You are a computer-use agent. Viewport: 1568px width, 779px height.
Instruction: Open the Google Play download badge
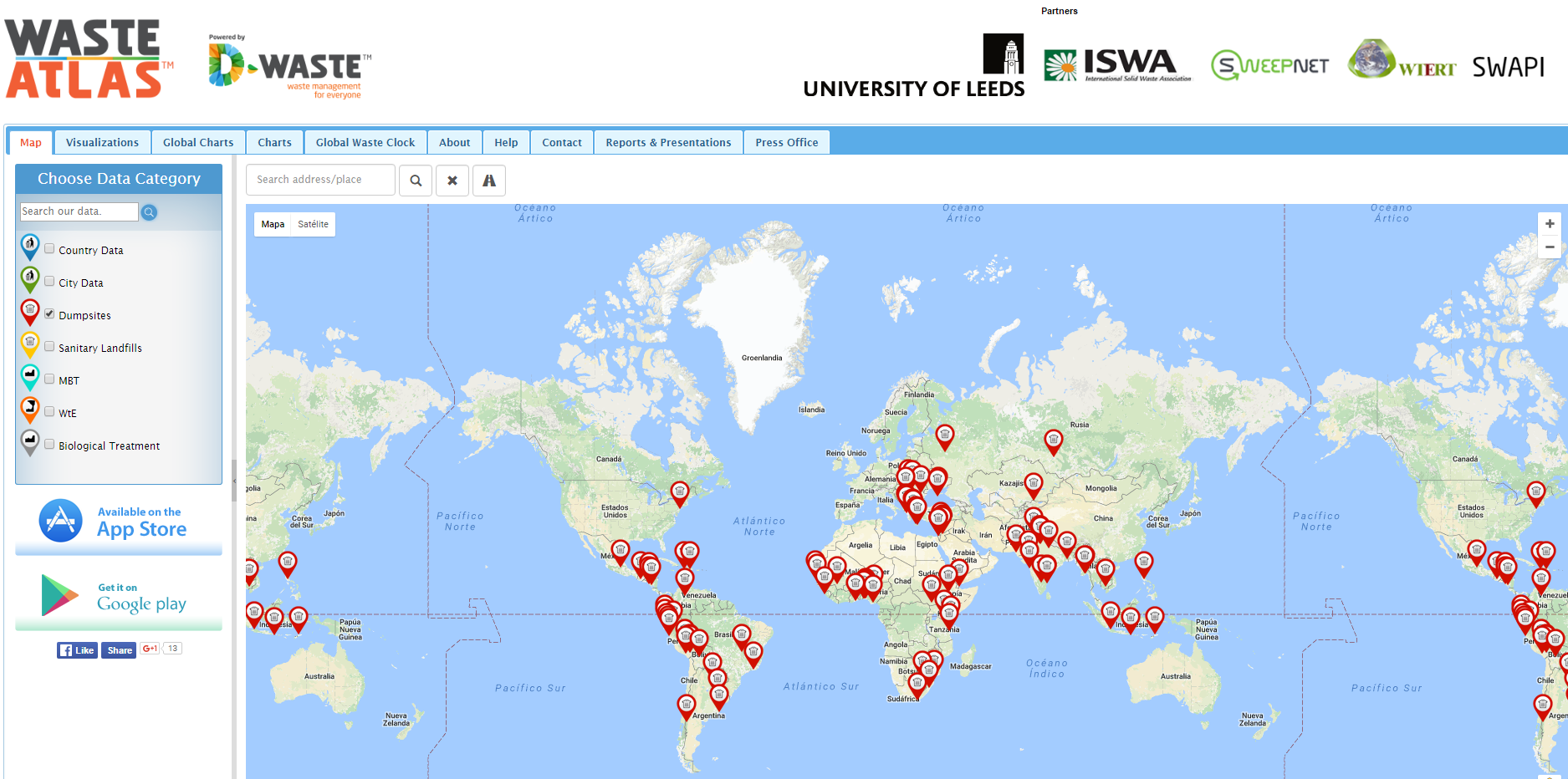(119, 595)
